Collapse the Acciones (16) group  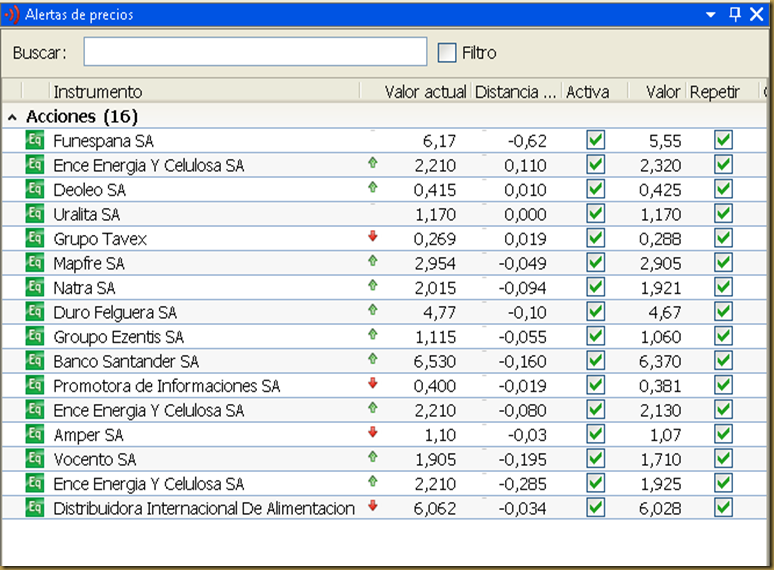(x=12, y=117)
